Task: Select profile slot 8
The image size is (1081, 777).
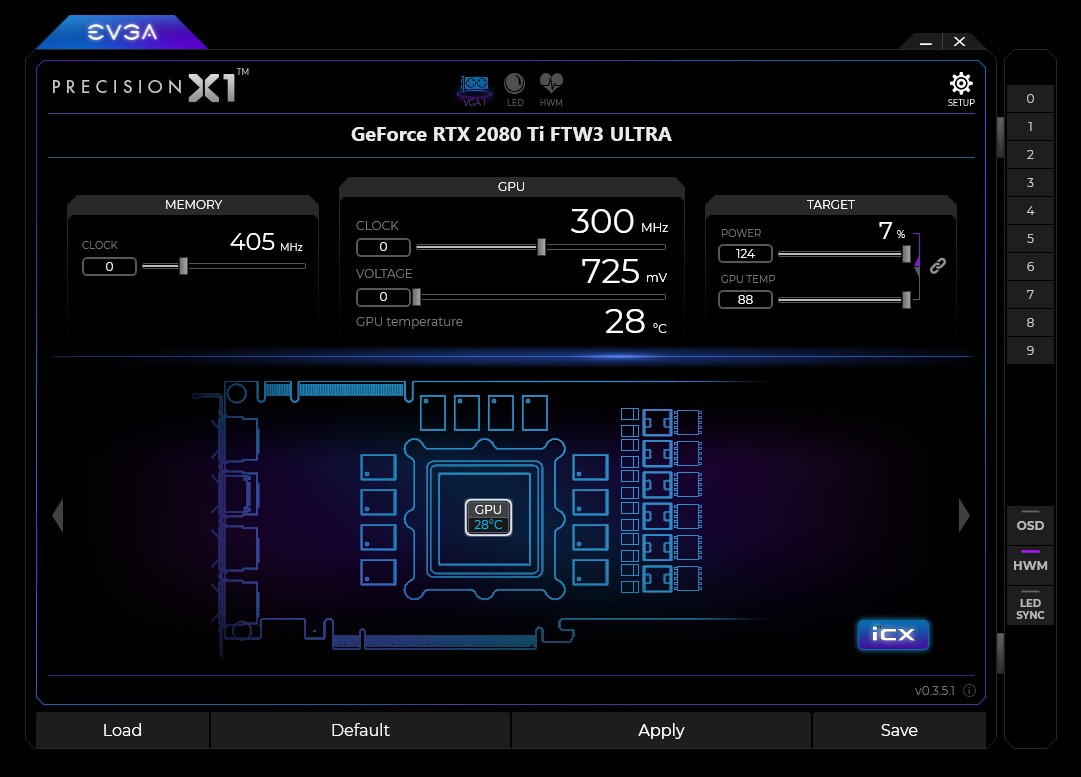Action: tap(1030, 323)
